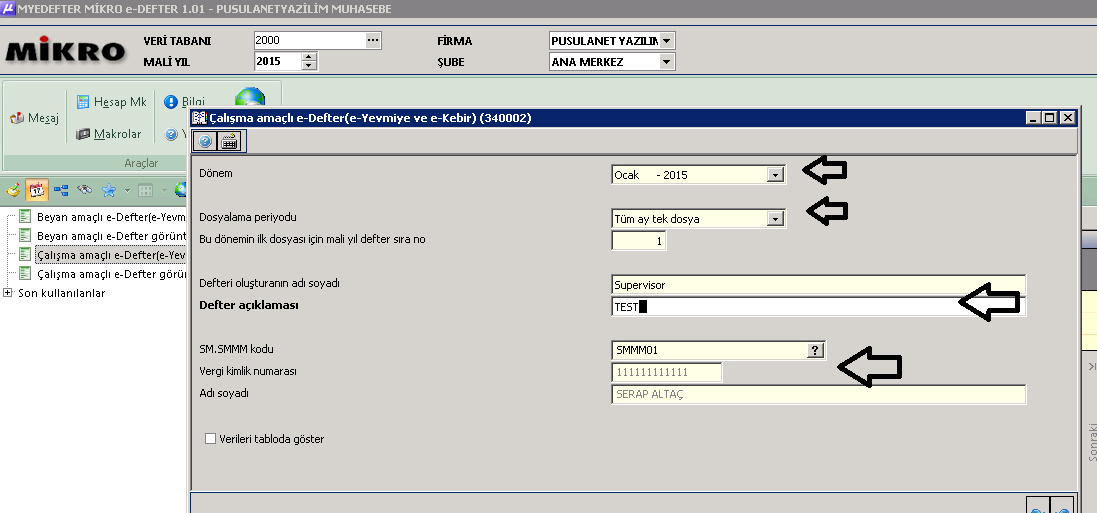Click the notepad with pencil toolbar icon
The image size is (1097, 513).
click(x=13, y=190)
